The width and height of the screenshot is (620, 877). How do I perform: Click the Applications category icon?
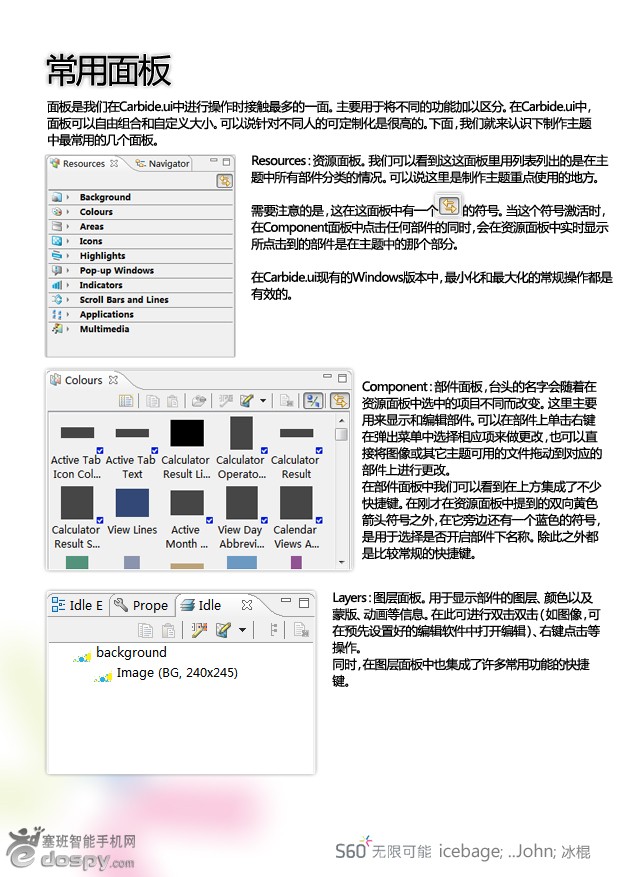tap(56, 314)
